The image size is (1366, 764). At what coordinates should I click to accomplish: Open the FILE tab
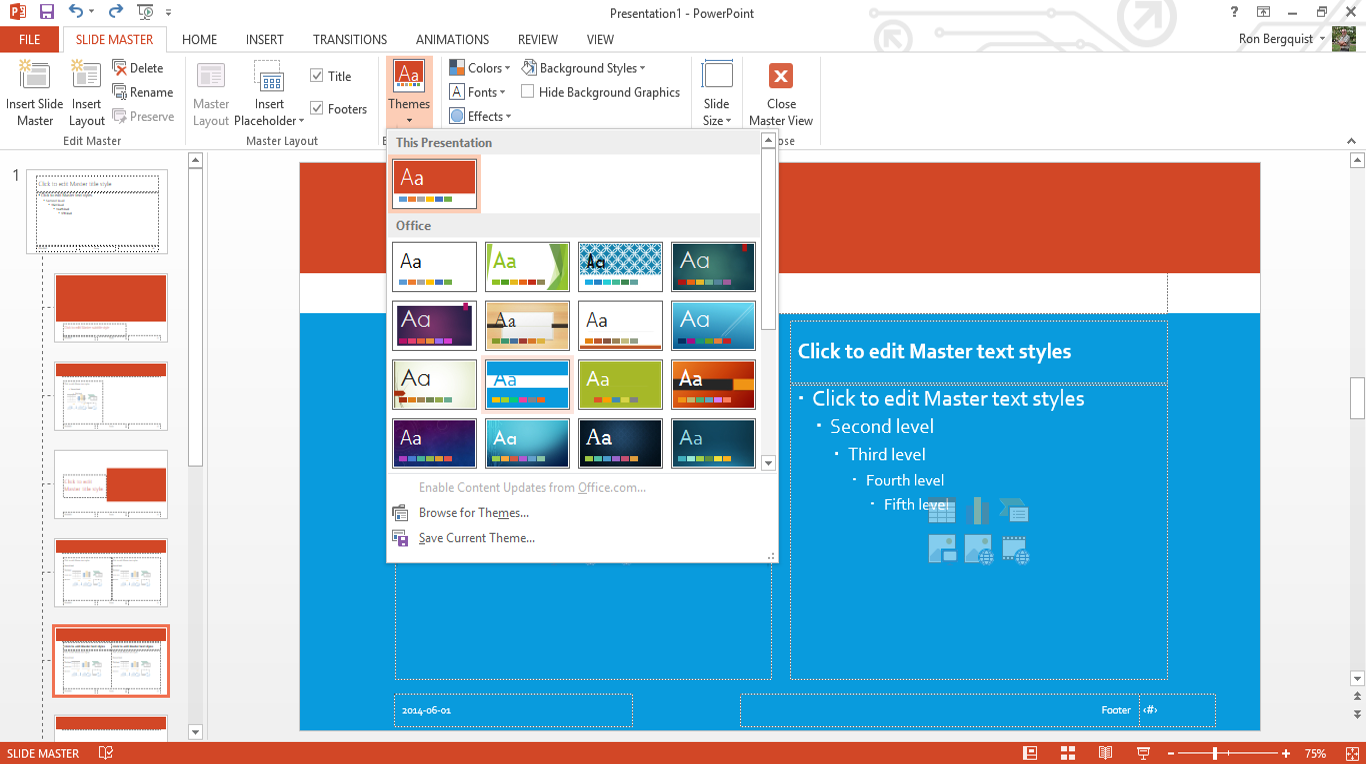[x=30, y=40]
